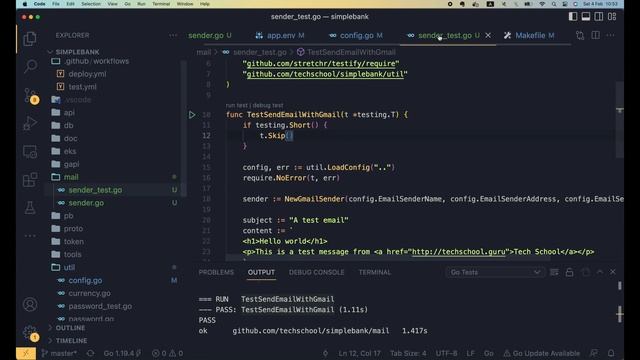Toggle the primary side bar visibility
The height and width of the screenshot is (360, 640).
point(573,17)
